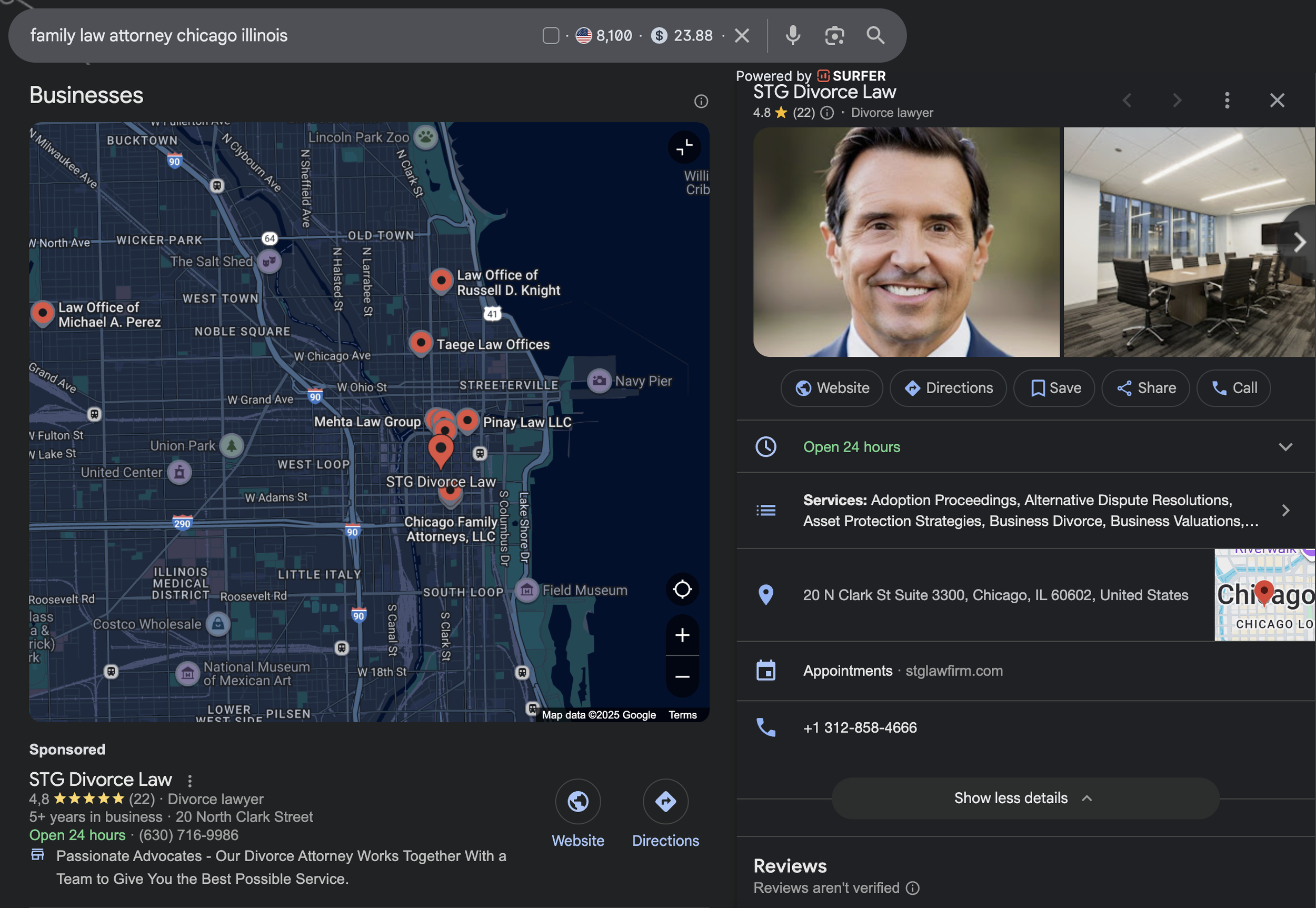
Task: Save STG Divorce Law listing
Action: tap(1054, 388)
